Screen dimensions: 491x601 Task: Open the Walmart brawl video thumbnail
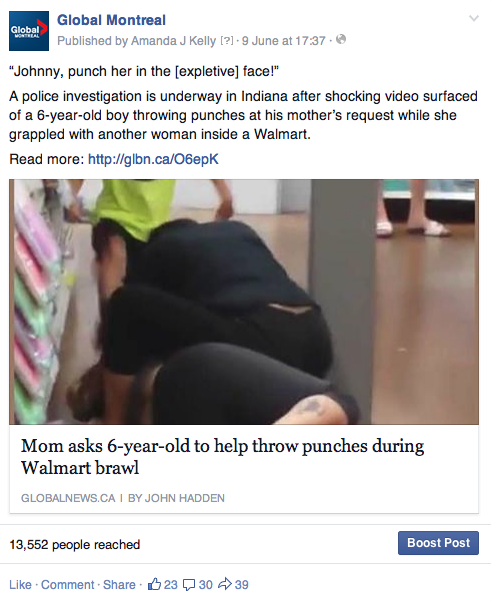(244, 302)
